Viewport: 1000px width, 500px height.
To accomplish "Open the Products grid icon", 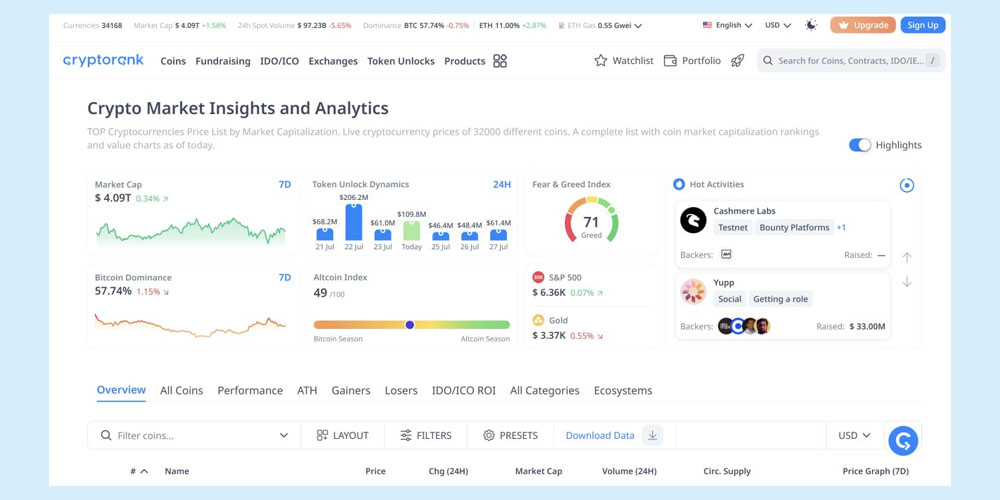I will [x=500, y=61].
